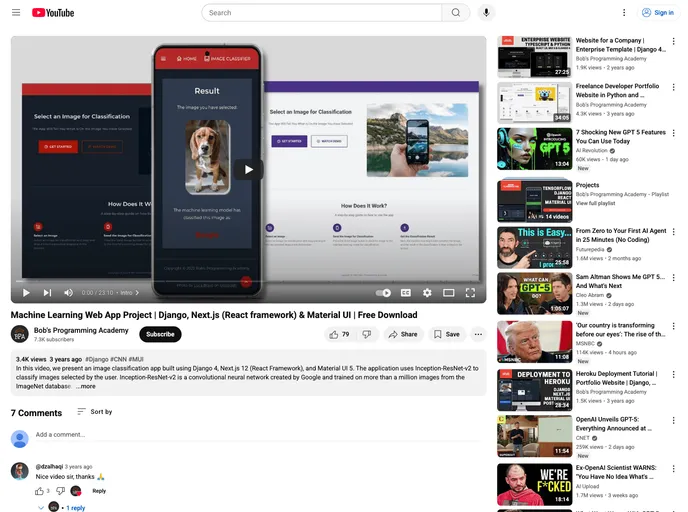Open options for Sam Altman GPT 5 video
This screenshot has height=512, width=688.
coord(673,278)
